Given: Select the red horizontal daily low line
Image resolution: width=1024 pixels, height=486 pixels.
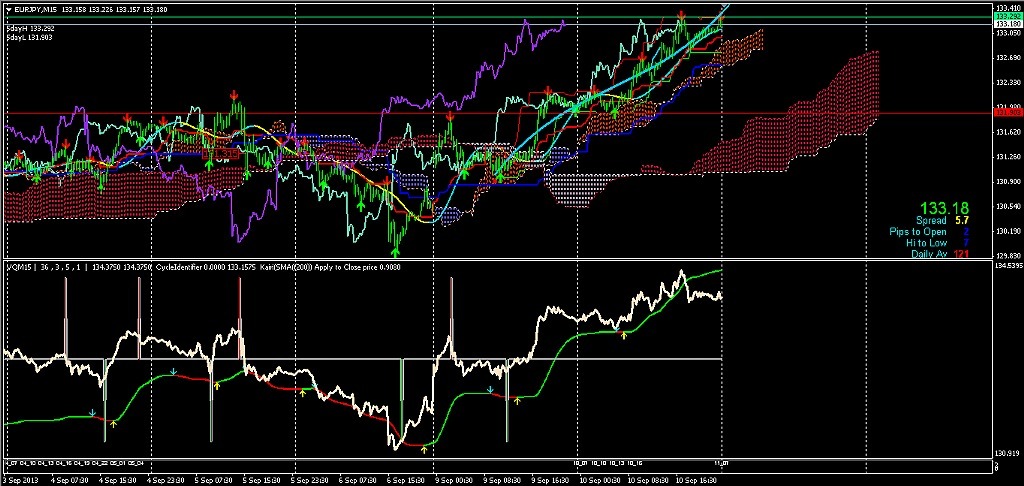Looking at the screenshot, I should click(496, 113).
